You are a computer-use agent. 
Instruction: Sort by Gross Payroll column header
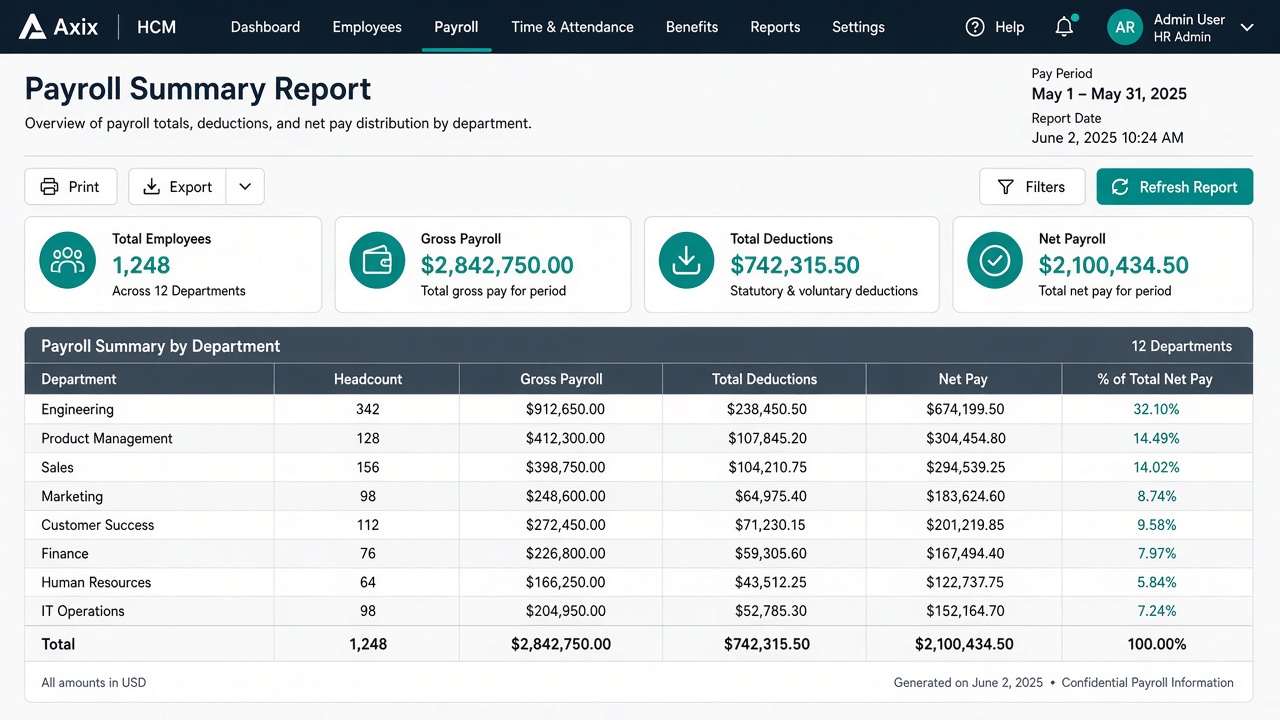click(561, 379)
